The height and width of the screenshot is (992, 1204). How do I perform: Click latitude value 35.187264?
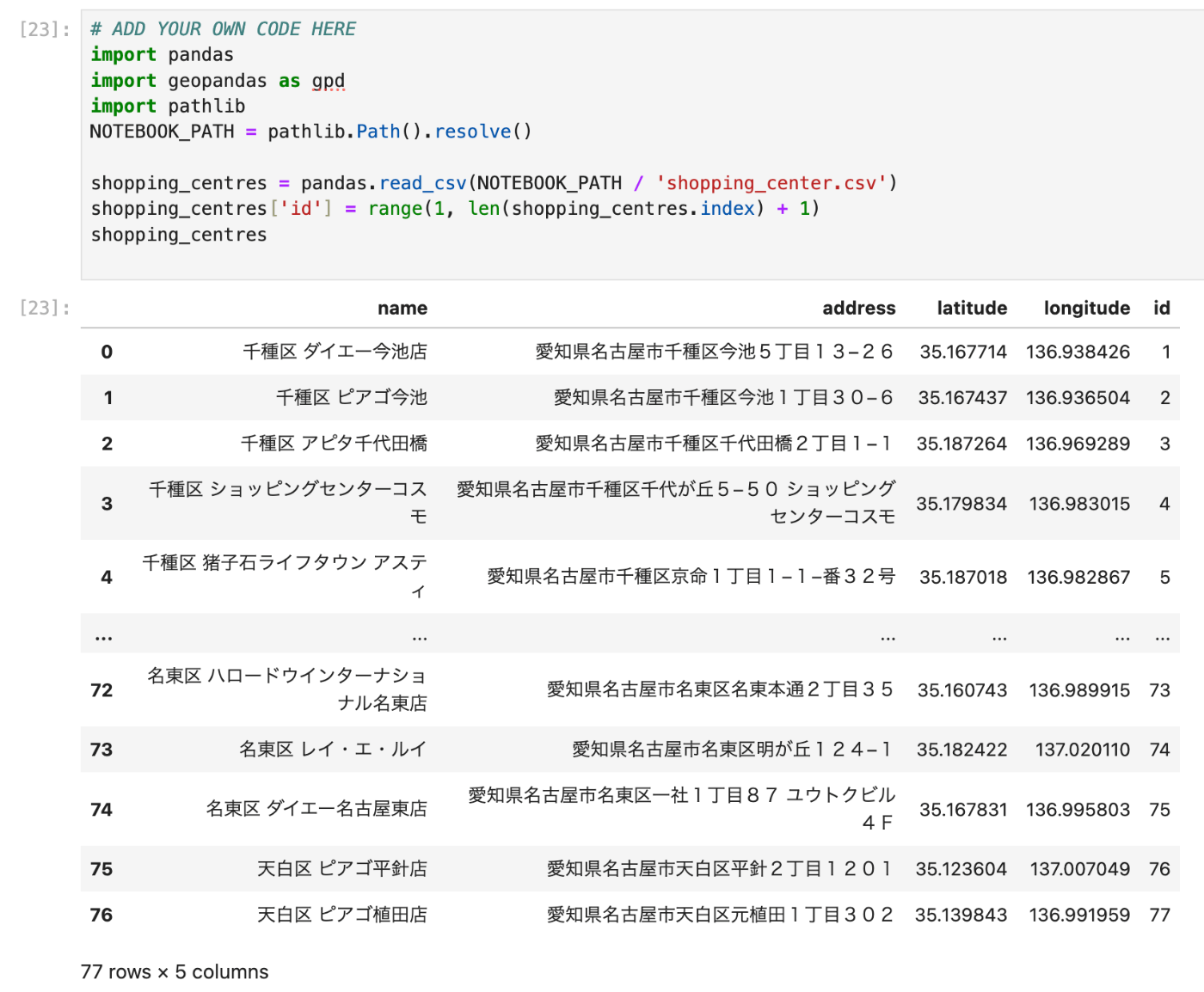pyautogui.click(x=961, y=444)
